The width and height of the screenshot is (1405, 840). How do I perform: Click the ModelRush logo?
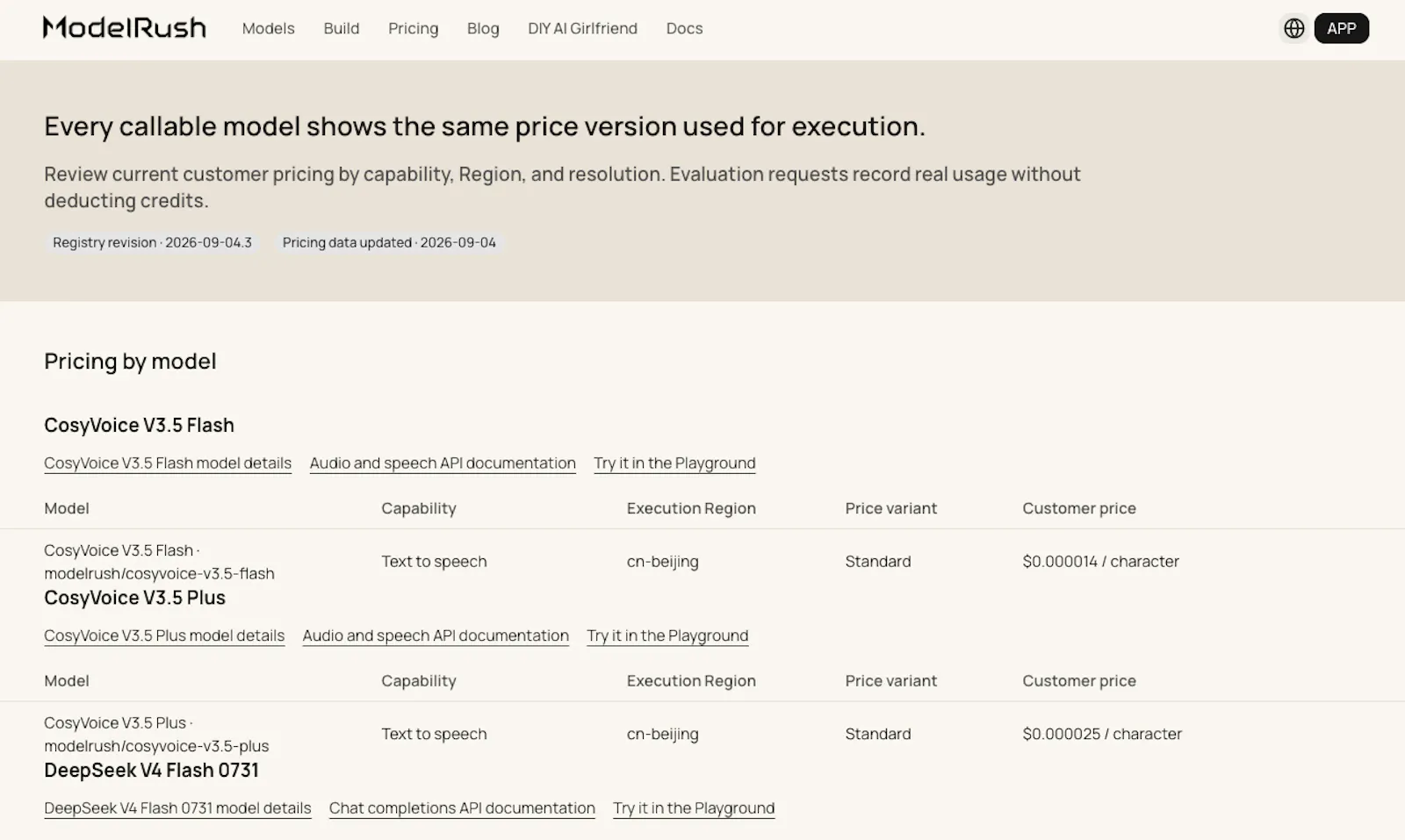tap(125, 28)
